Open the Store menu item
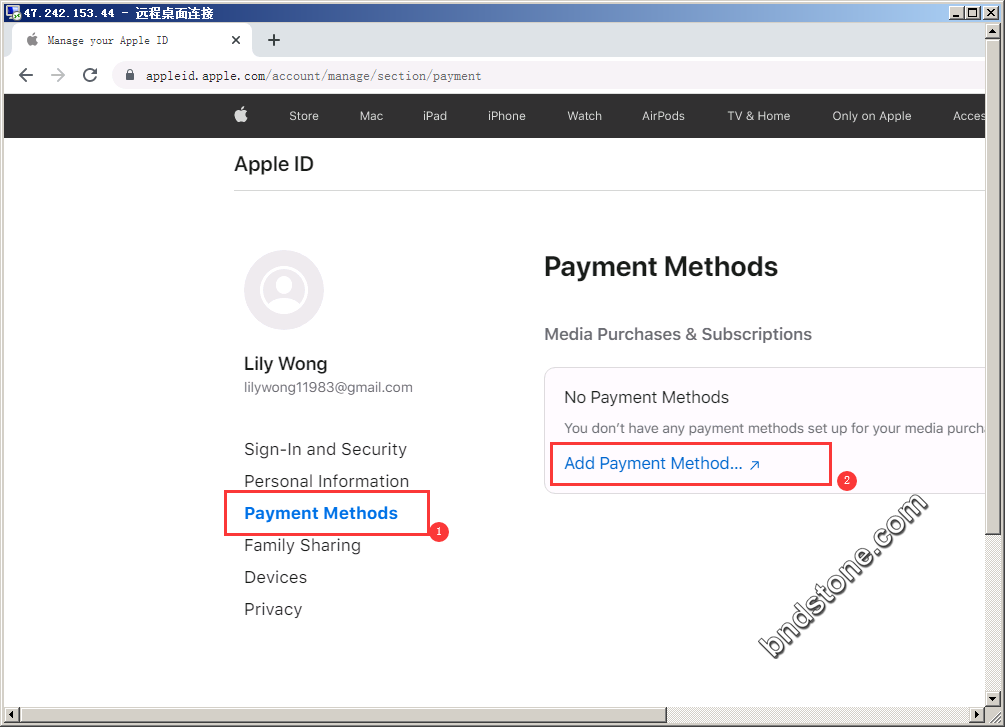The width and height of the screenshot is (1005, 727). click(304, 116)
